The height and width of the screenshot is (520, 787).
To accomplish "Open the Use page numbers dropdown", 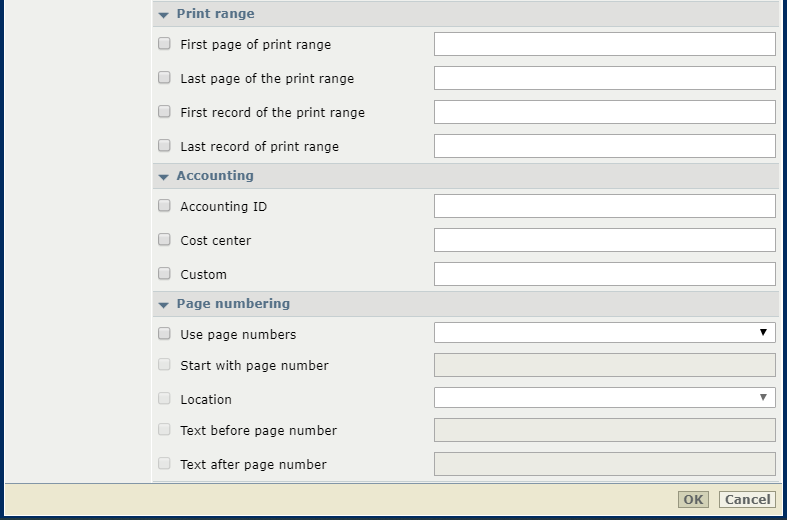I will 605,333.
